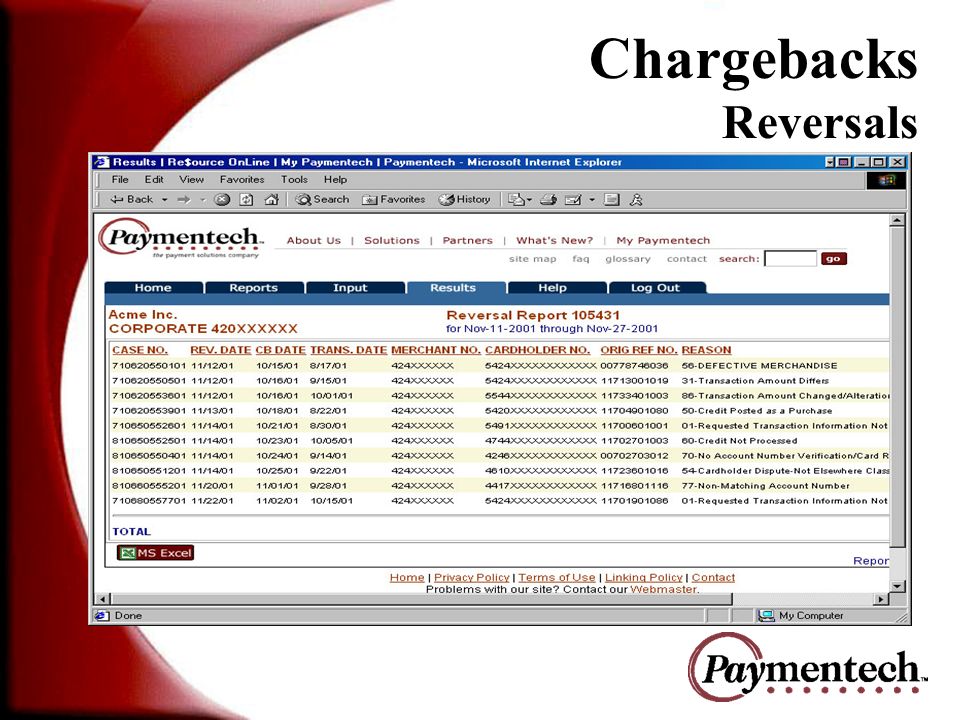Click the vertical scrollbar up arrow
The image size is (960, 720).
click(897, 220)
